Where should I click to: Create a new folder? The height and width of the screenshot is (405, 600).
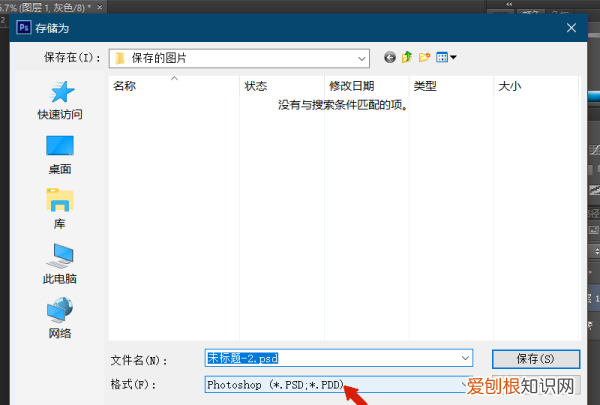[x=424, y=58]
